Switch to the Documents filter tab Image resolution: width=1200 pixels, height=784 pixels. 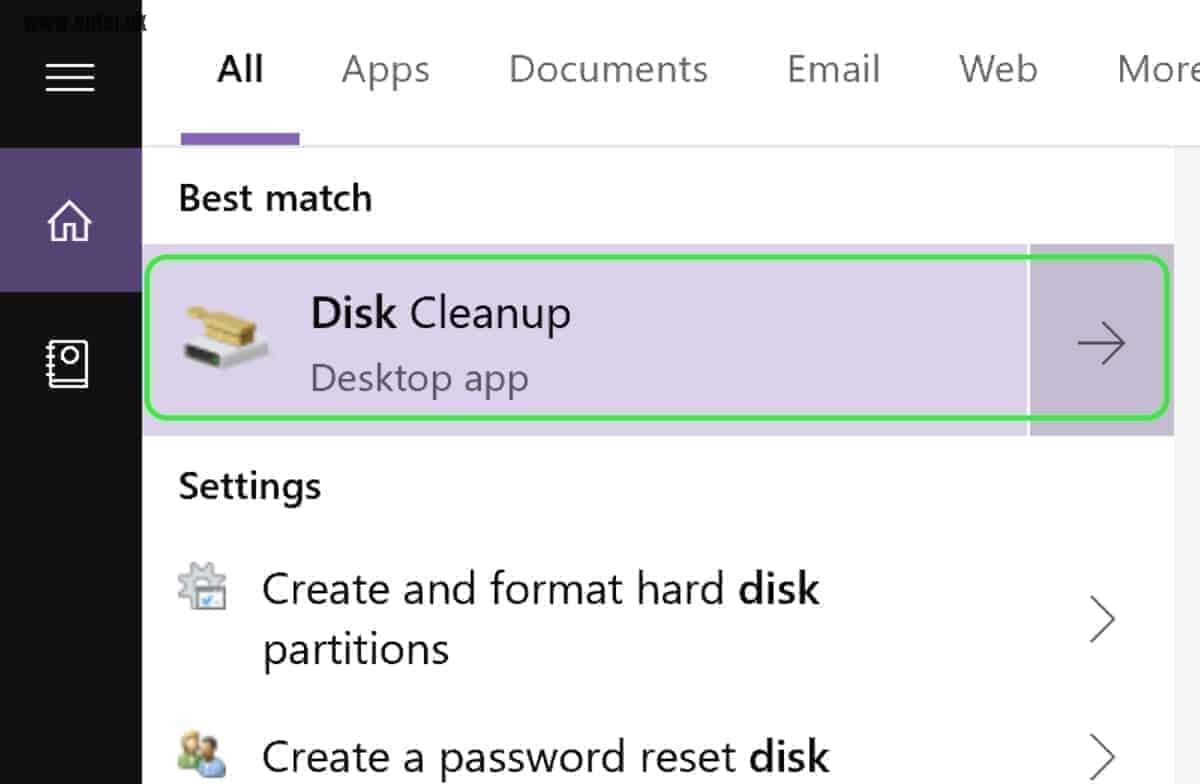[608, 70]
